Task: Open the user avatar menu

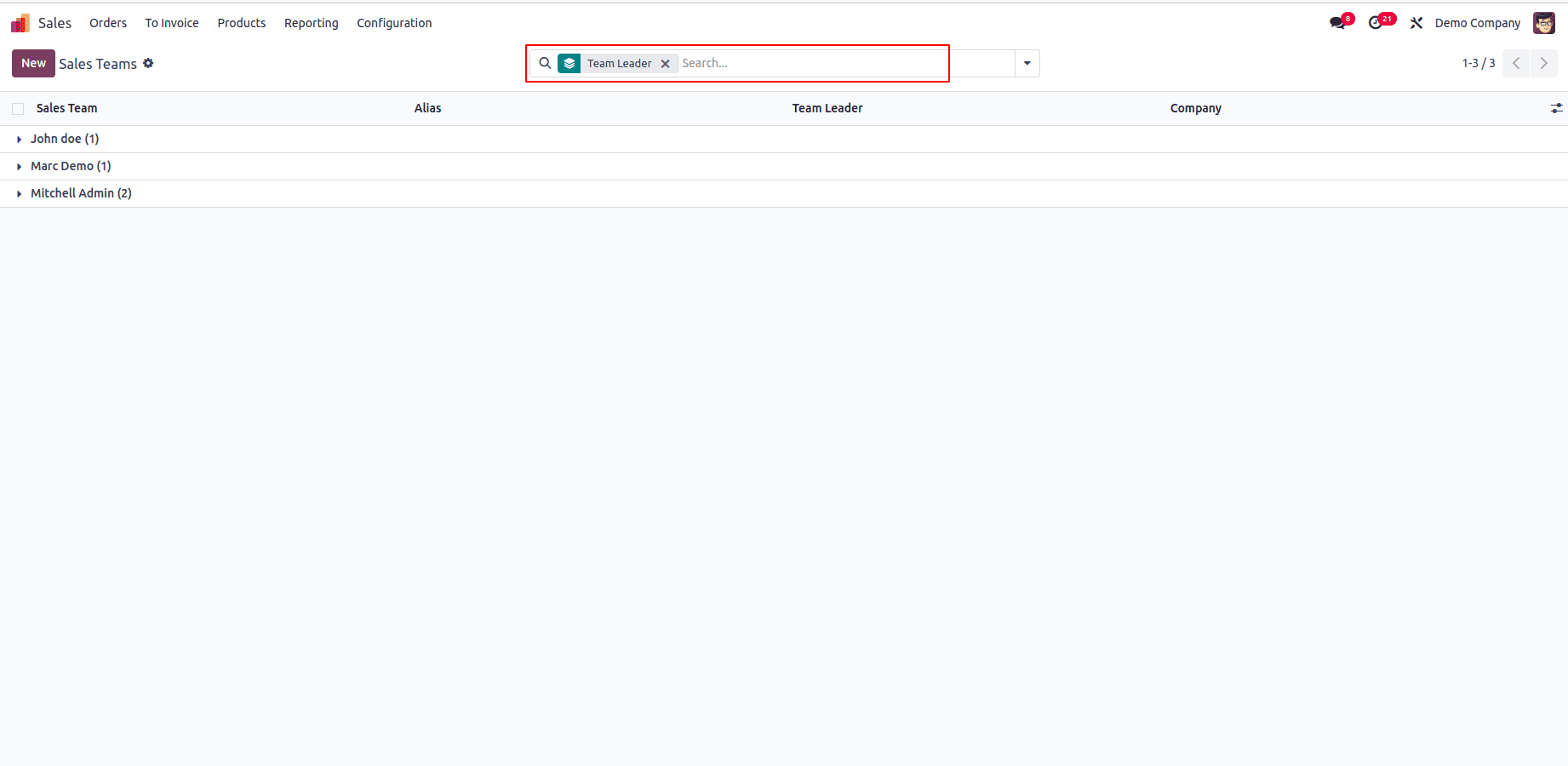Action: pyautogui.click(x=1544, y=23)
